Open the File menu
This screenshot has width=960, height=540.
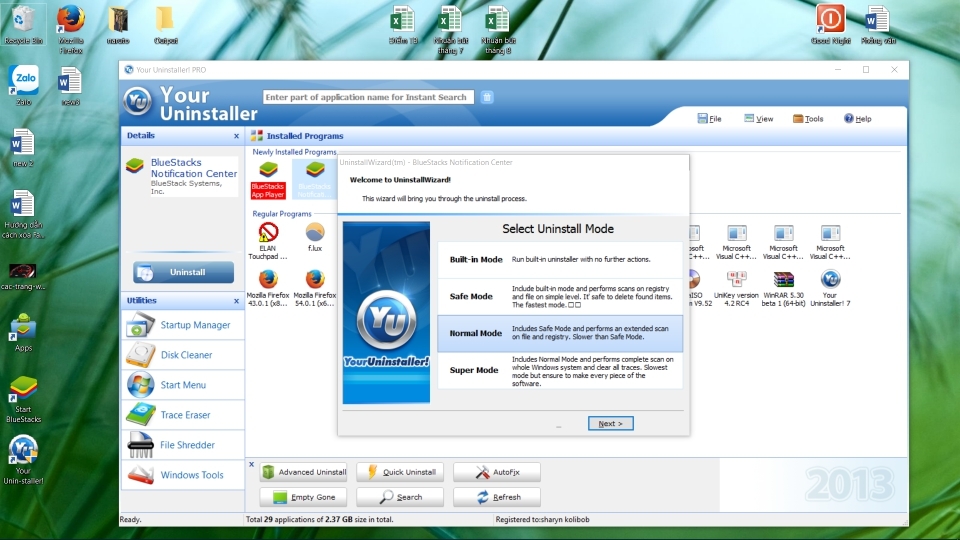click(710, 119)
